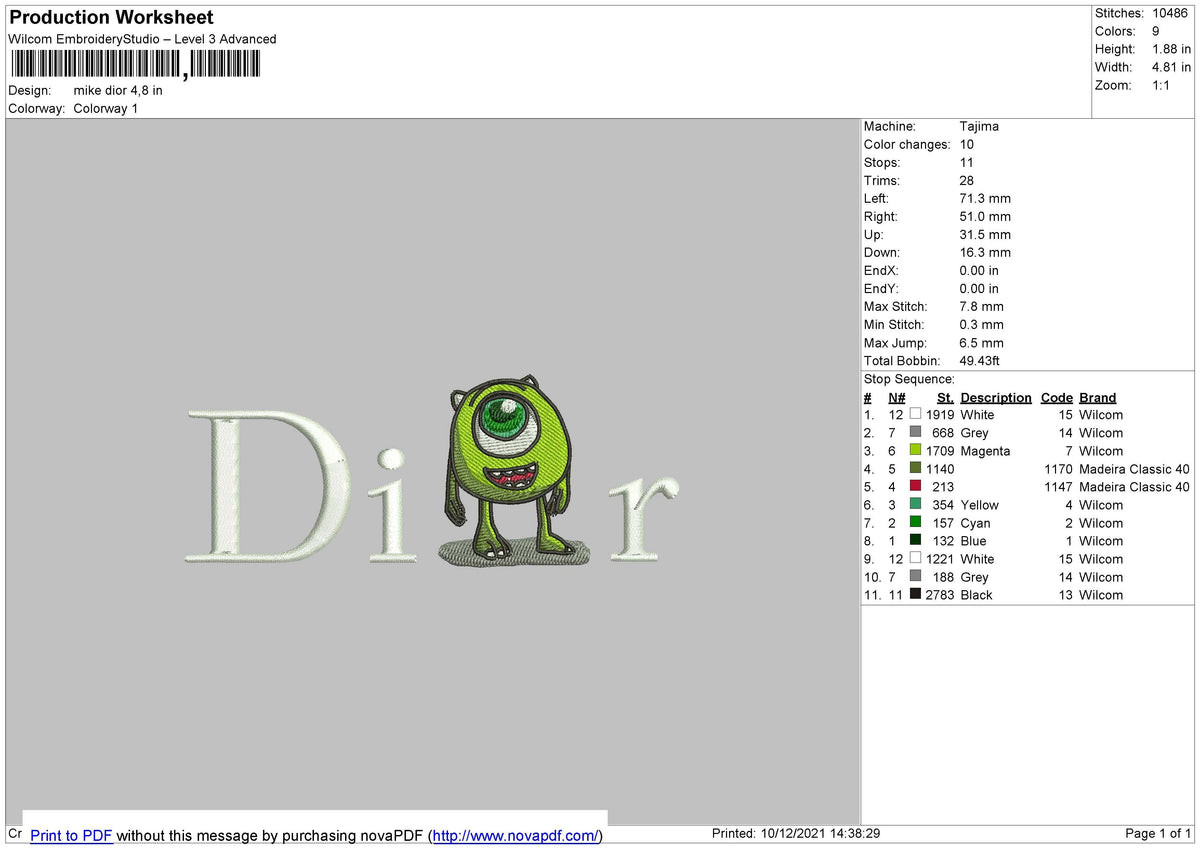Click the stop 9 White row
1200x848 pixels.
click(1028, 558)
